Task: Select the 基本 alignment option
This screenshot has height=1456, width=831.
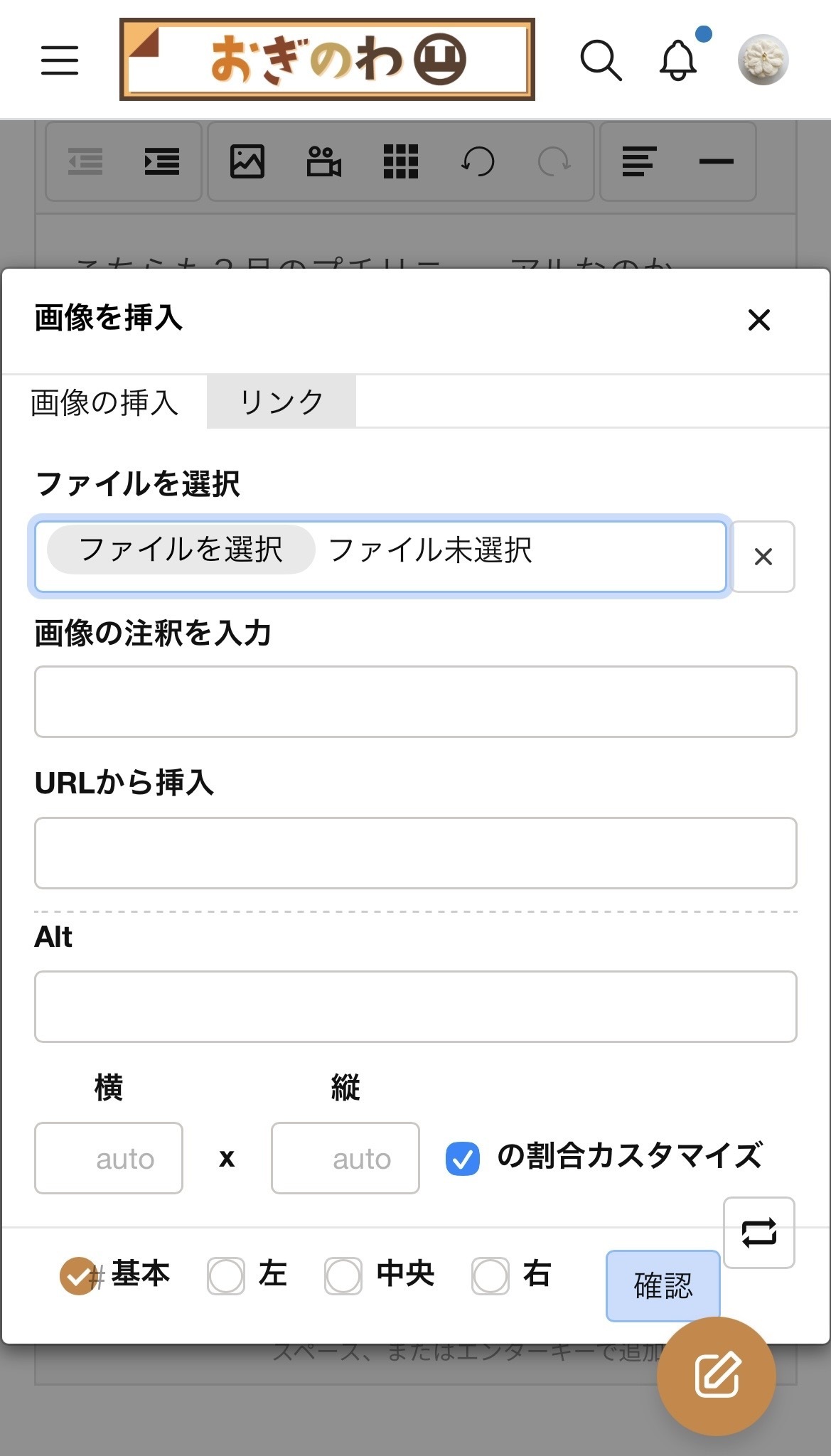Action: coord(77,1275)
